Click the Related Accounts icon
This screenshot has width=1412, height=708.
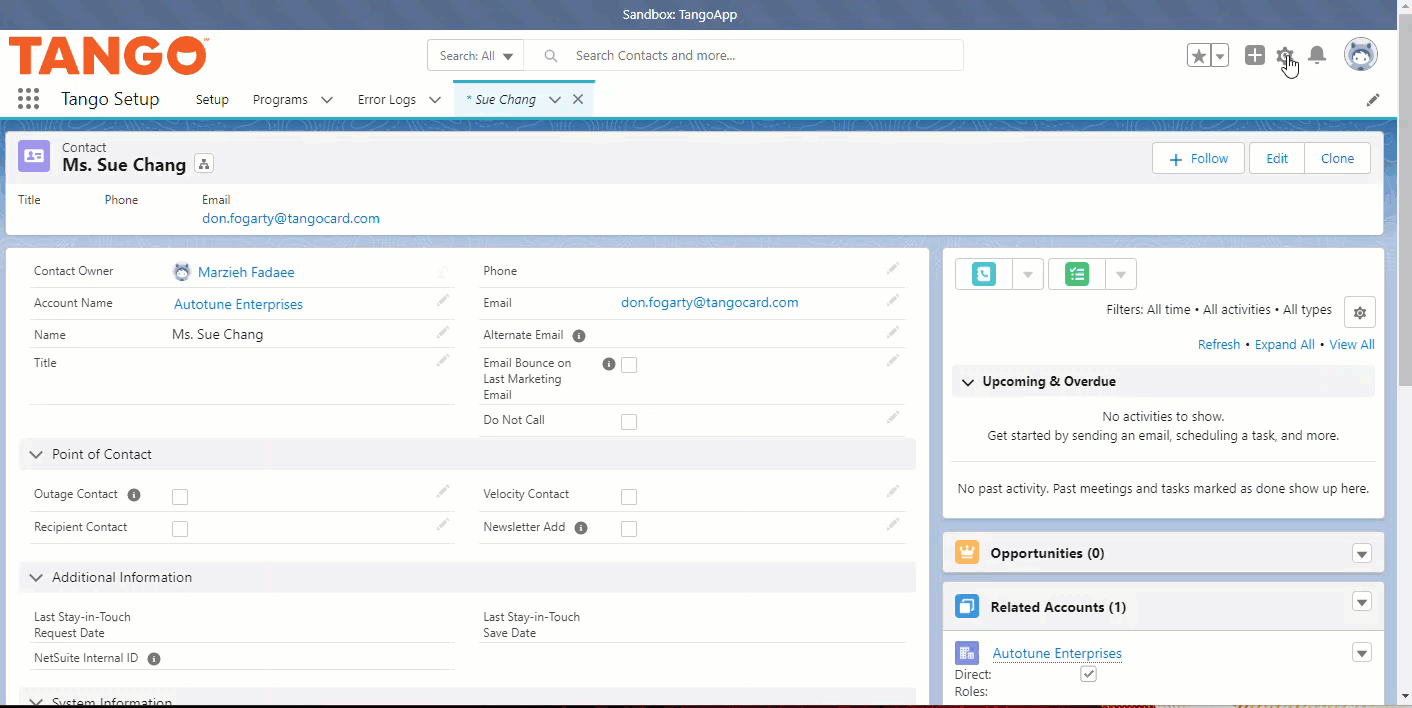pos(967,606)
